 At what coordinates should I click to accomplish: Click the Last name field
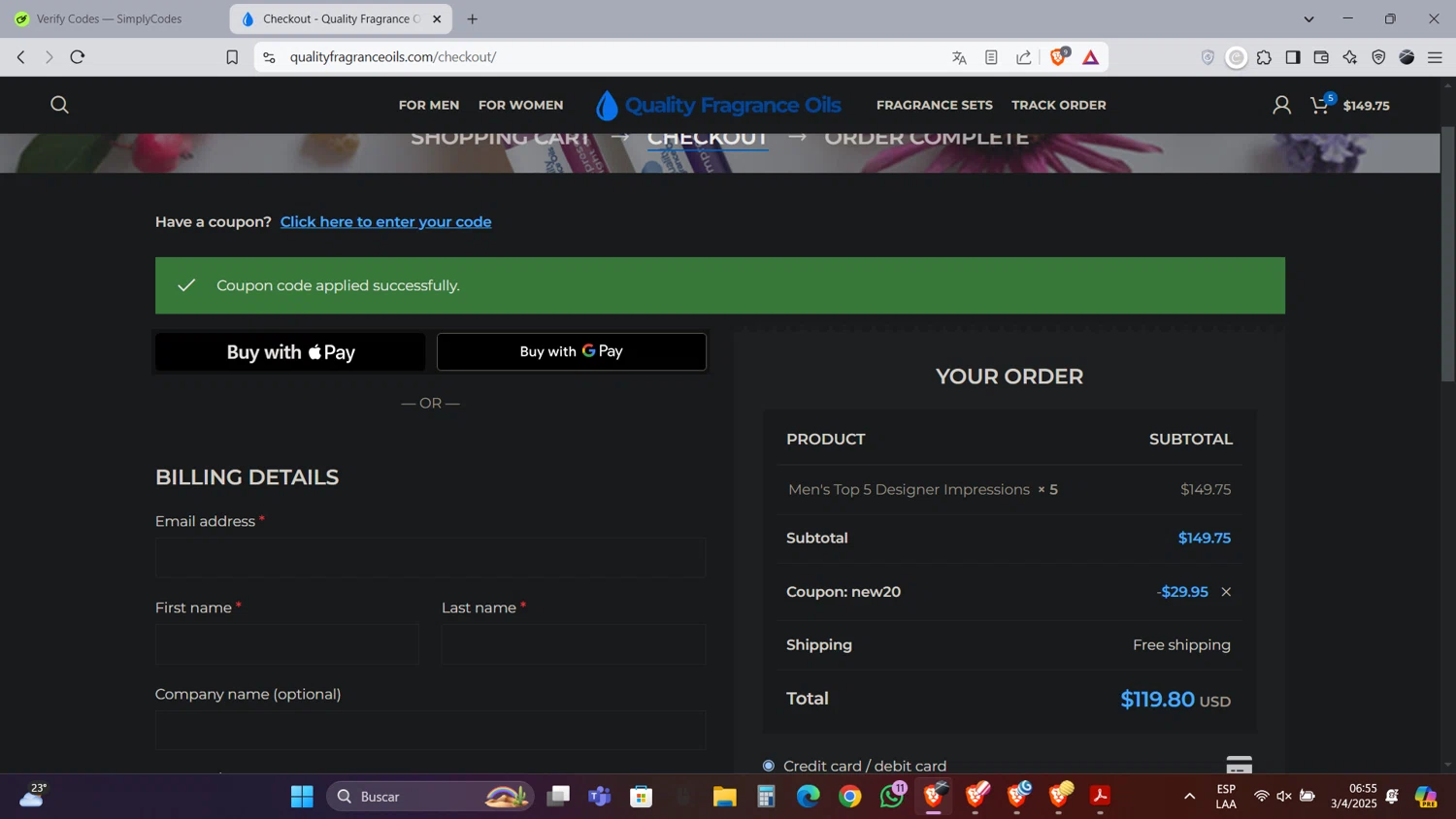574,644
